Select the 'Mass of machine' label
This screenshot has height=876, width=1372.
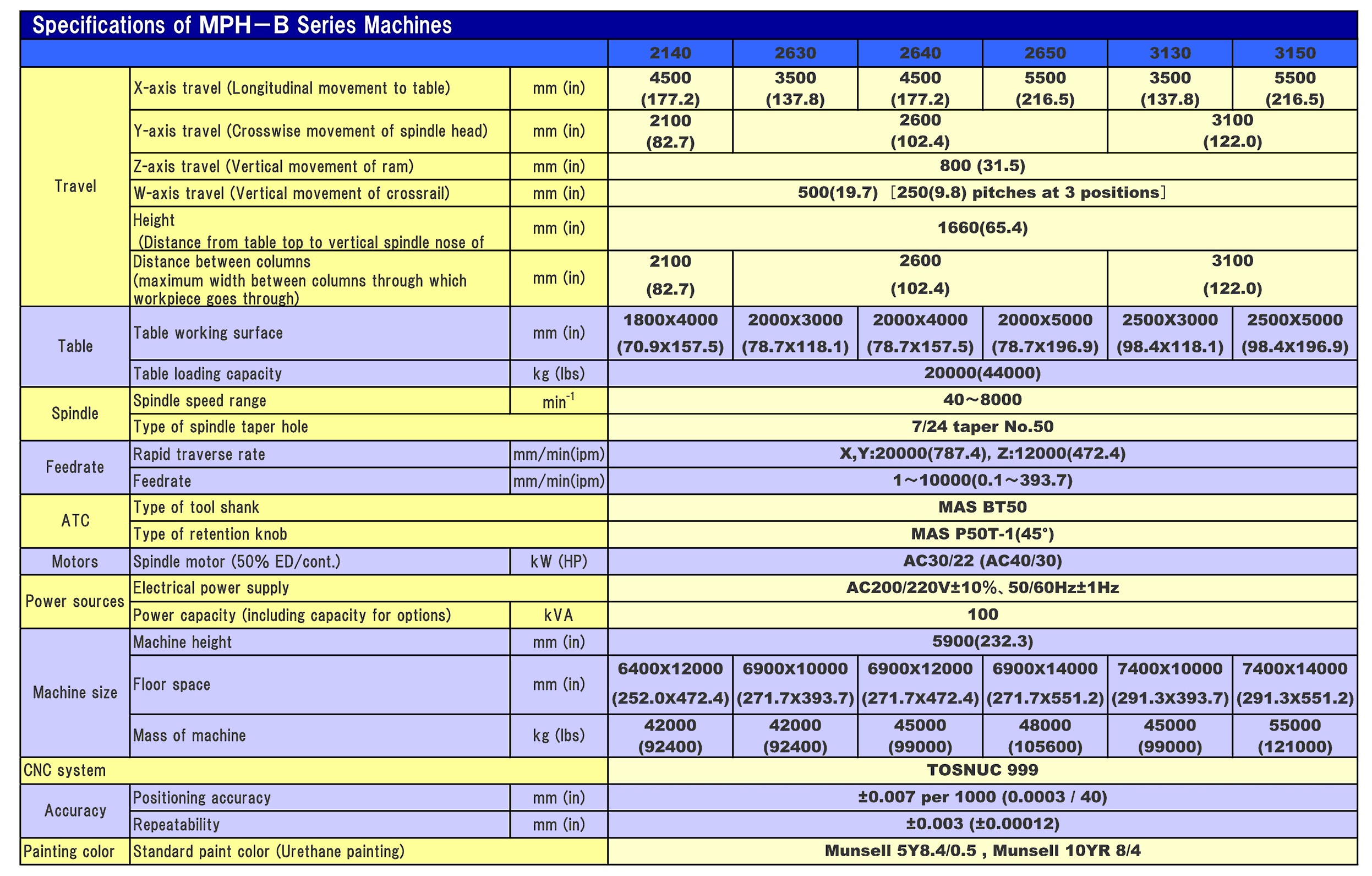point(189,736)
